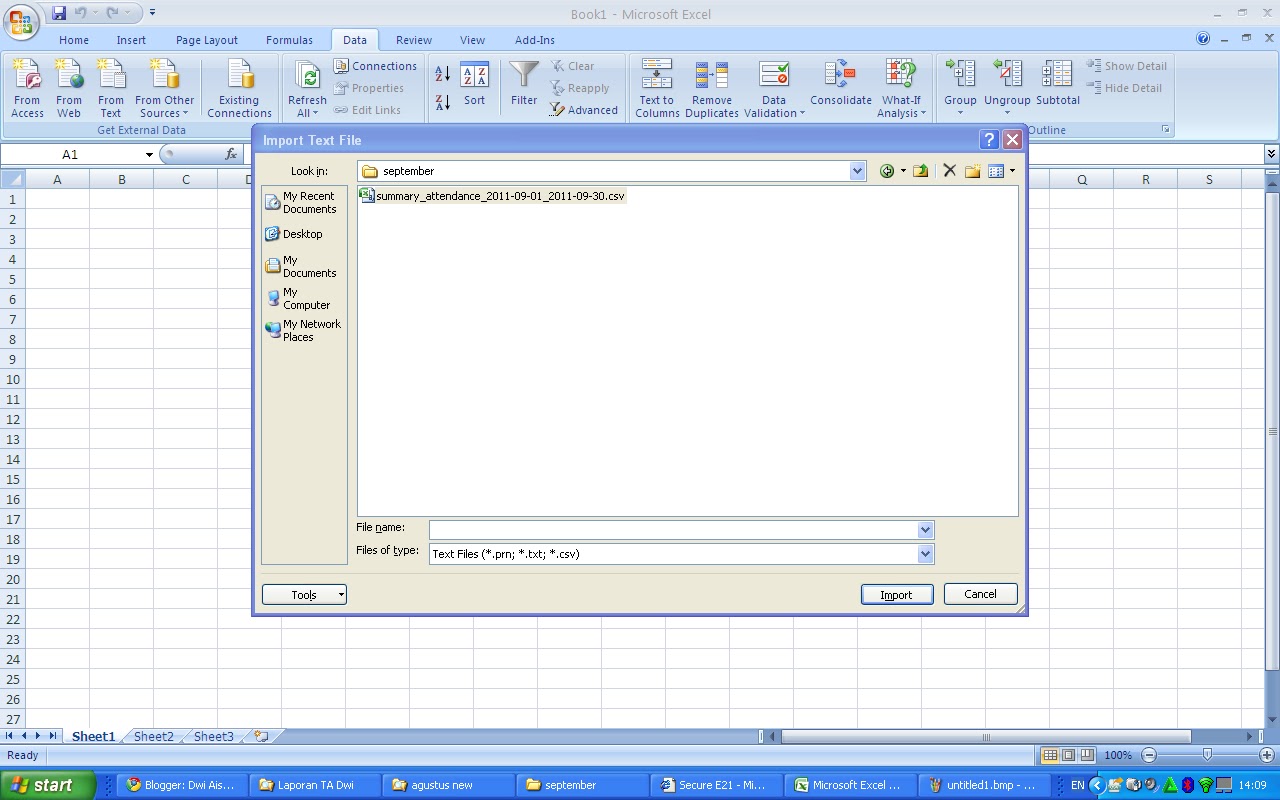The height and width of the screenshot is (800, 1280).
Task: Go to My Network Places
Action: click(305, 330)
